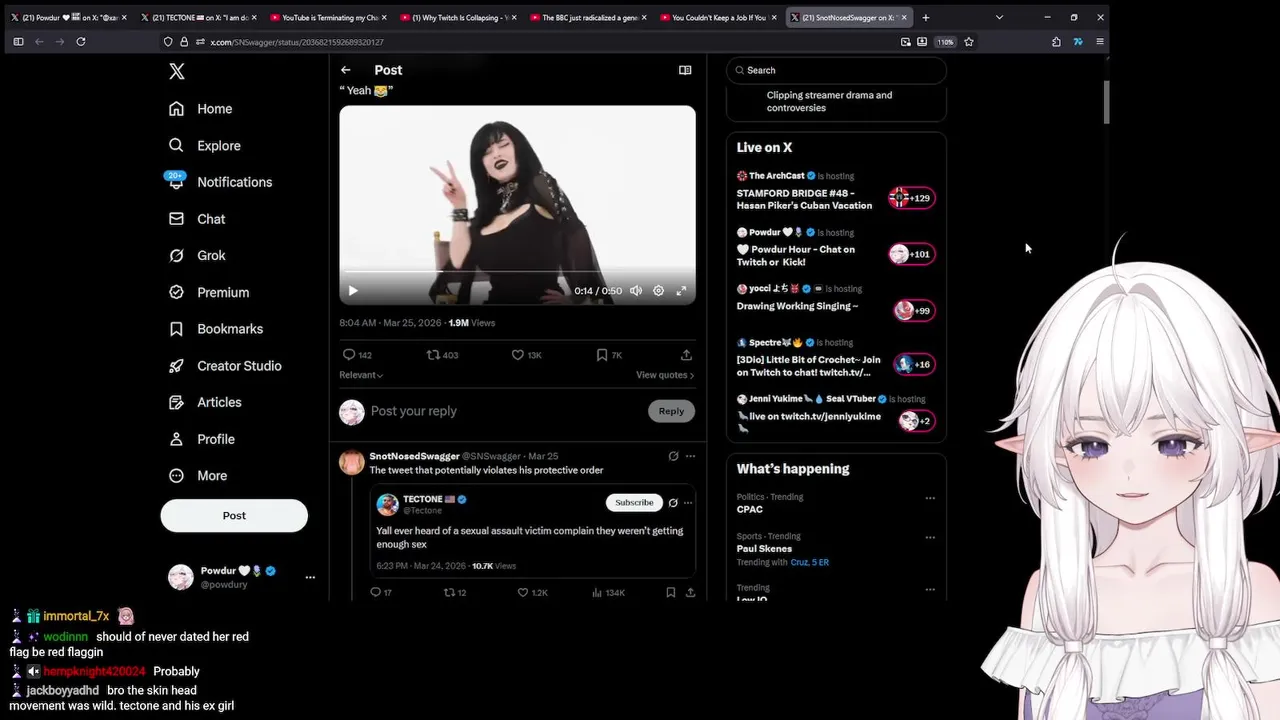
Task: Click the Articles sidebar icon
Action: point(176,402)
